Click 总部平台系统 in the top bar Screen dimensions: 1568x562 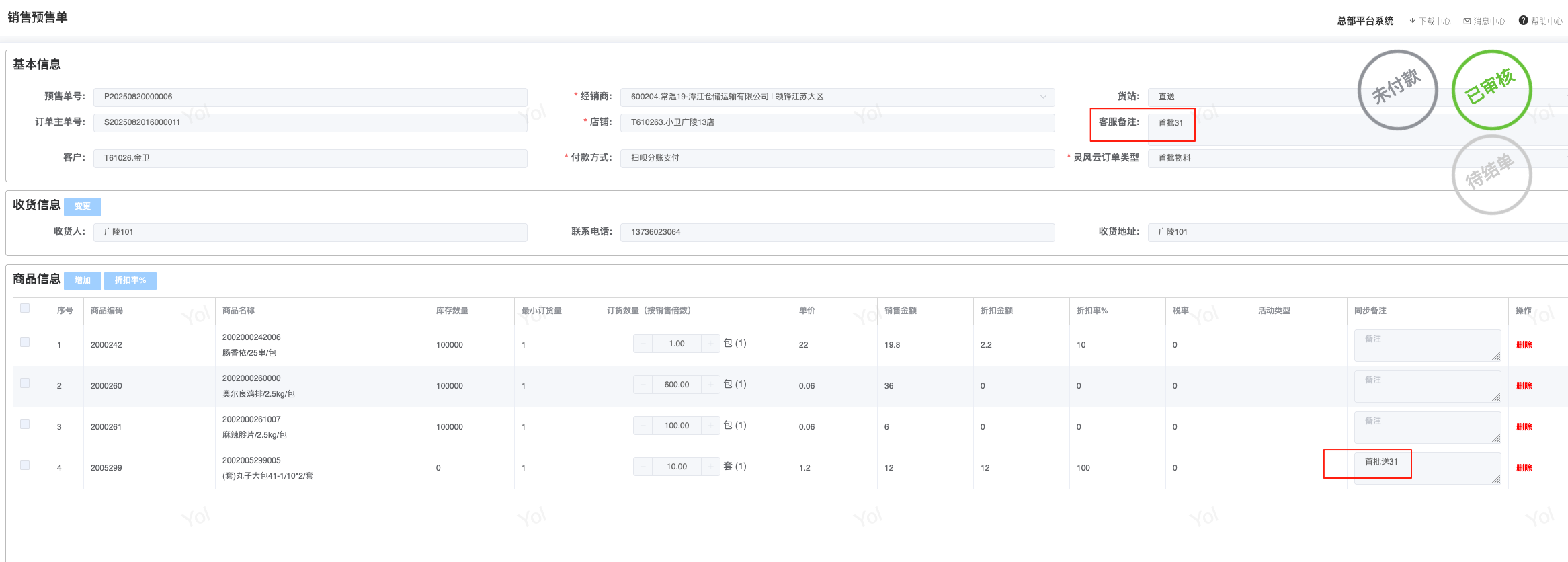[x=1365, y=22]
